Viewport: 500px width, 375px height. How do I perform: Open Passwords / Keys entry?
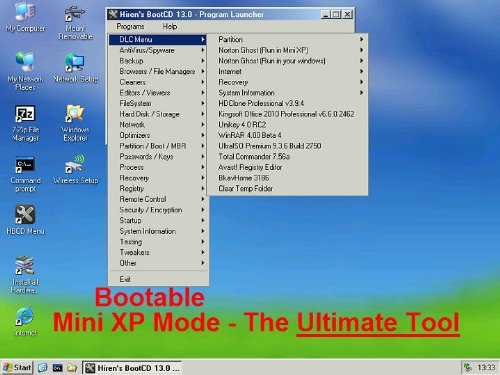(158, 157)
